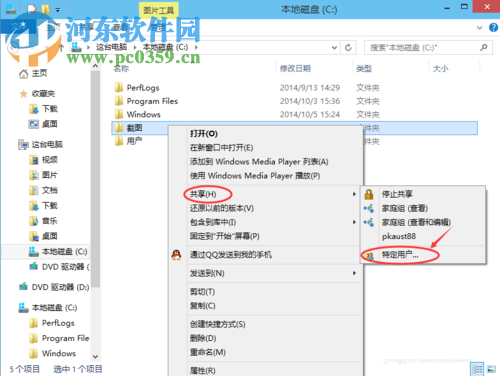Click the 2014/10/5 15:24 date cell
The height and width of the screenshot is (376, 500).
click(x=310, y=114)
